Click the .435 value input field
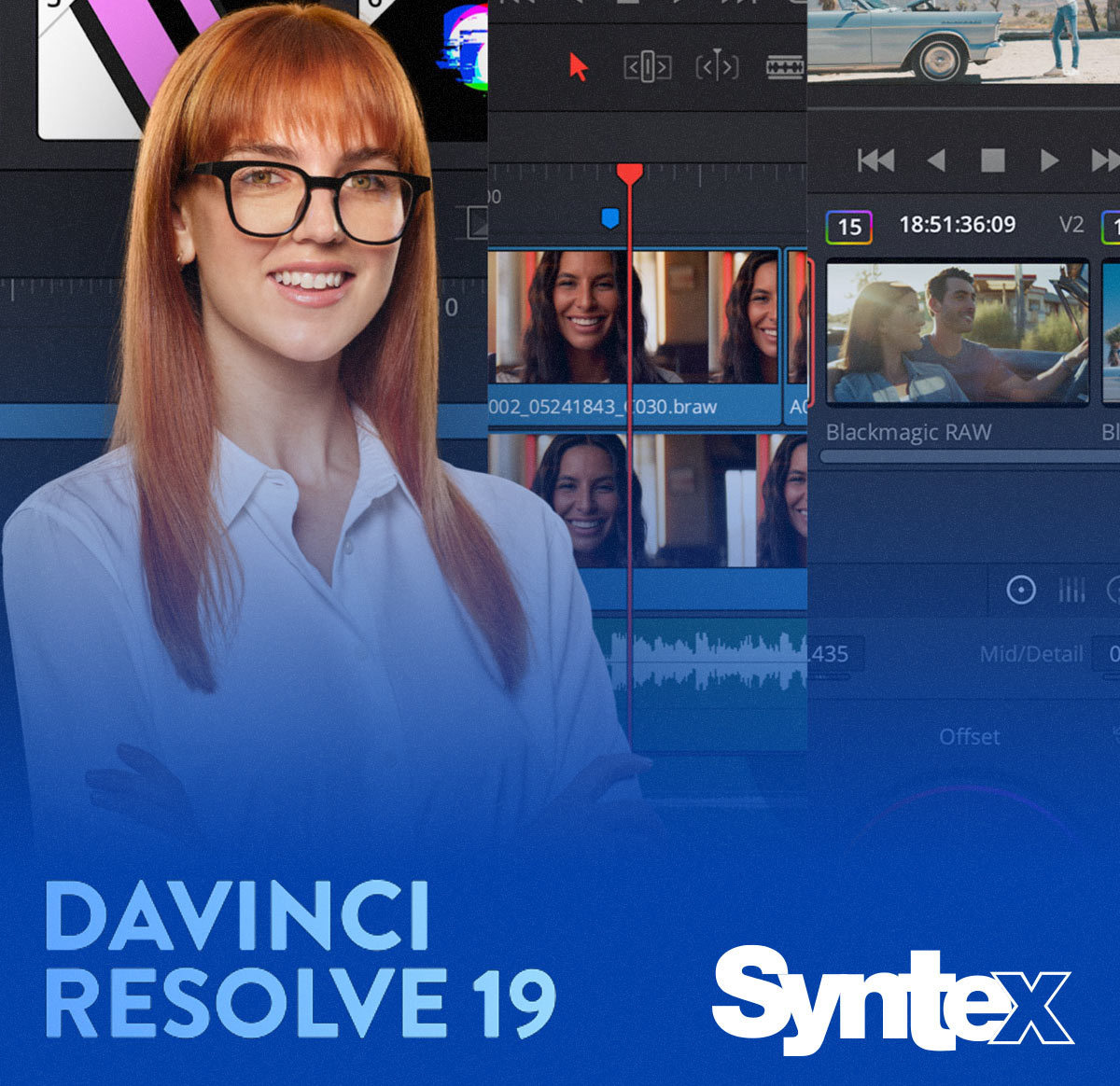This screenshot has width=1120, height=1086. tap(833, 654)
